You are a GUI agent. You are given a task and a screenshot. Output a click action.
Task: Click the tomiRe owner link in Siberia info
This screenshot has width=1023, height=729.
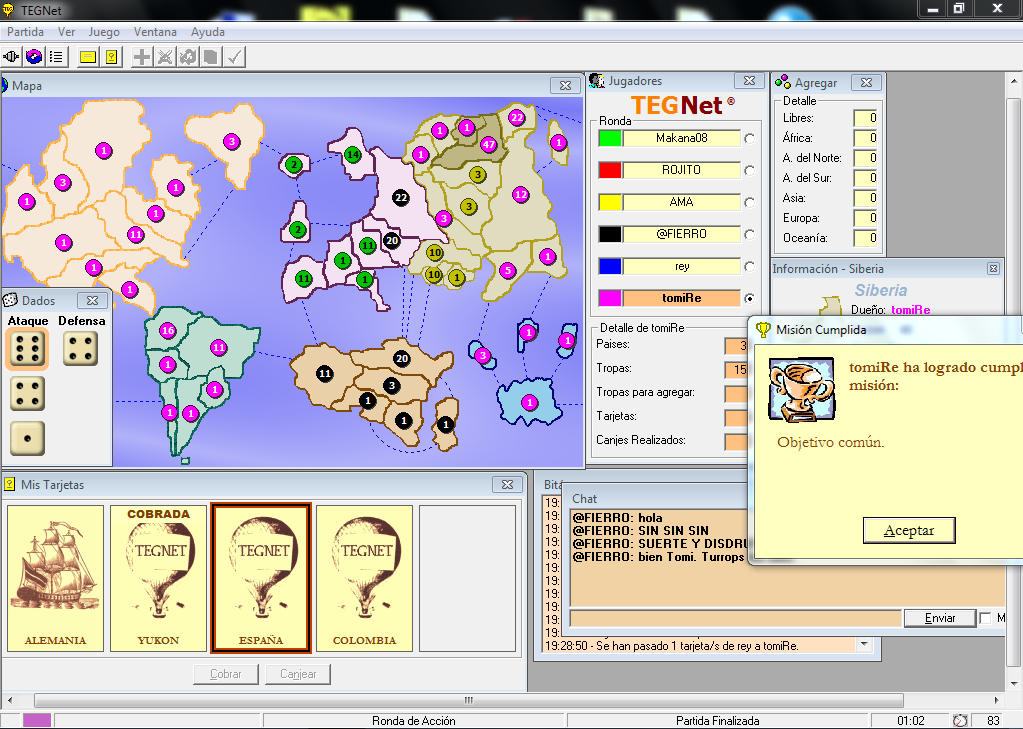point(911,310)
